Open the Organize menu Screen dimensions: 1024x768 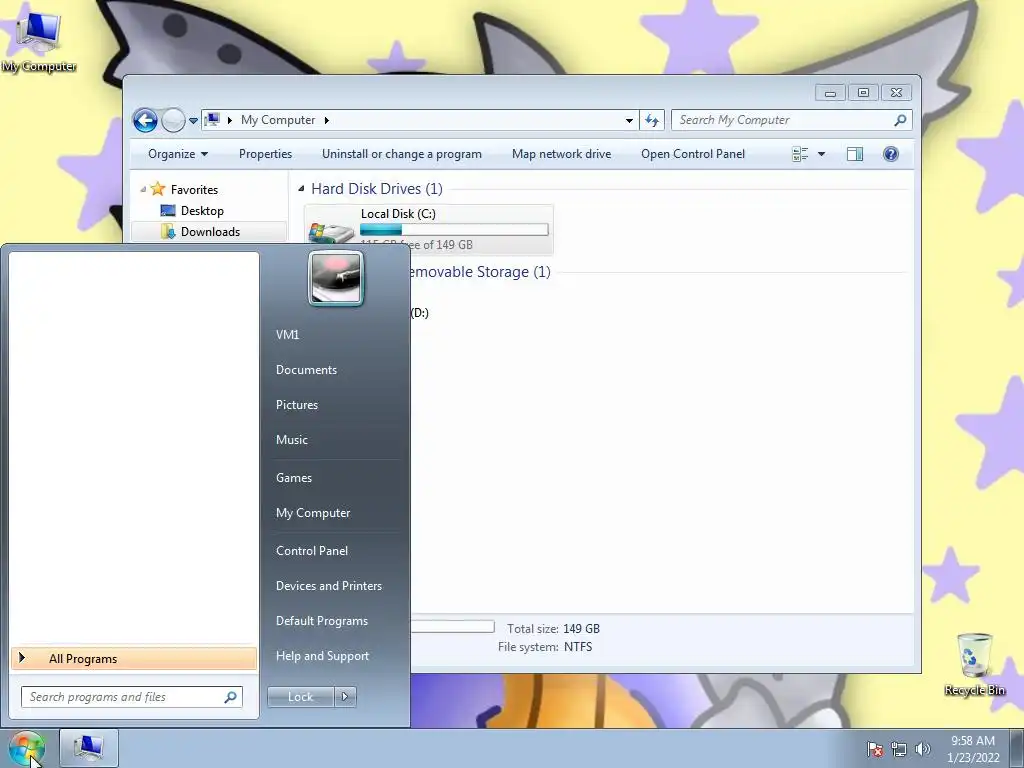178,154
